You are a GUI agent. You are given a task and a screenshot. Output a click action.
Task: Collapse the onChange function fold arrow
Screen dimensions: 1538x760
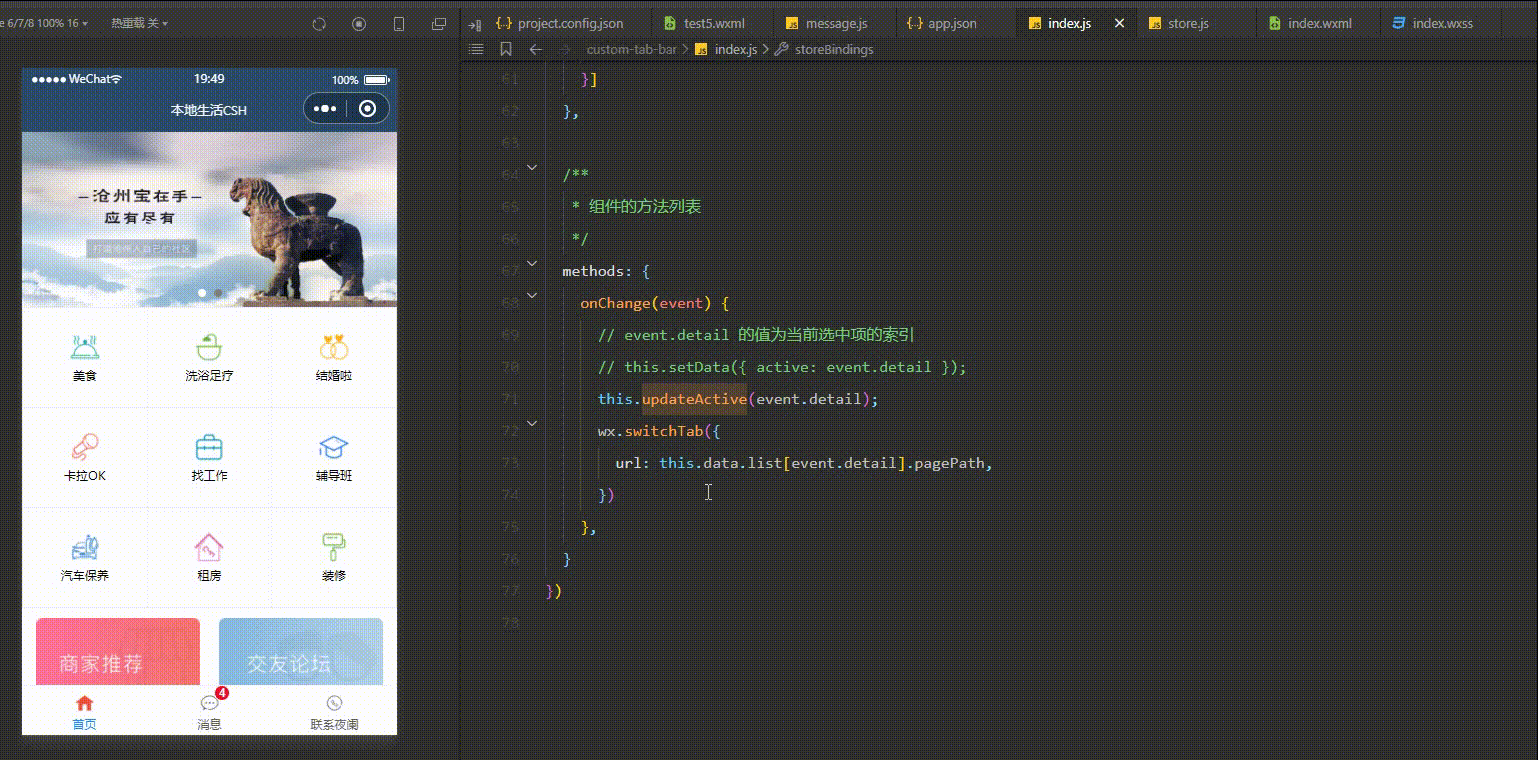(x=532, y=295)
